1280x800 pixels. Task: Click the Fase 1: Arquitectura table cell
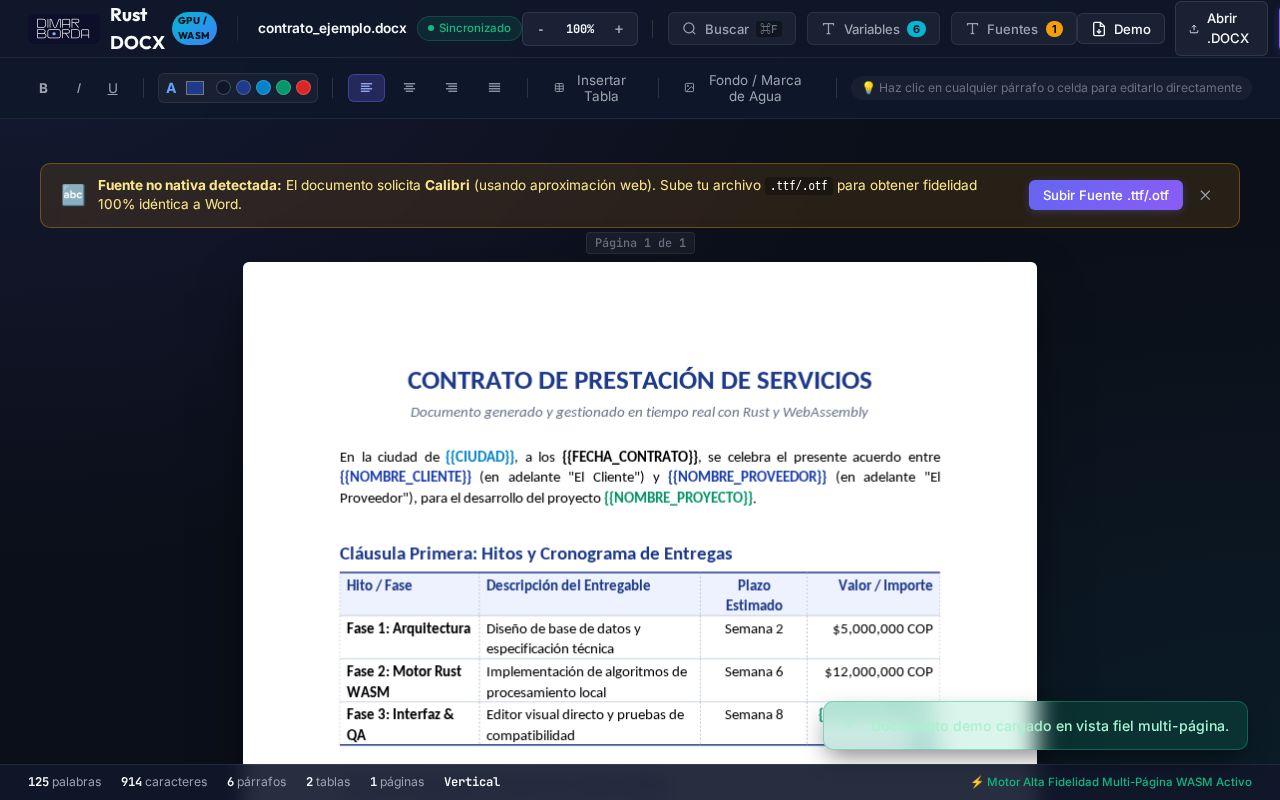tap(409, 637)
